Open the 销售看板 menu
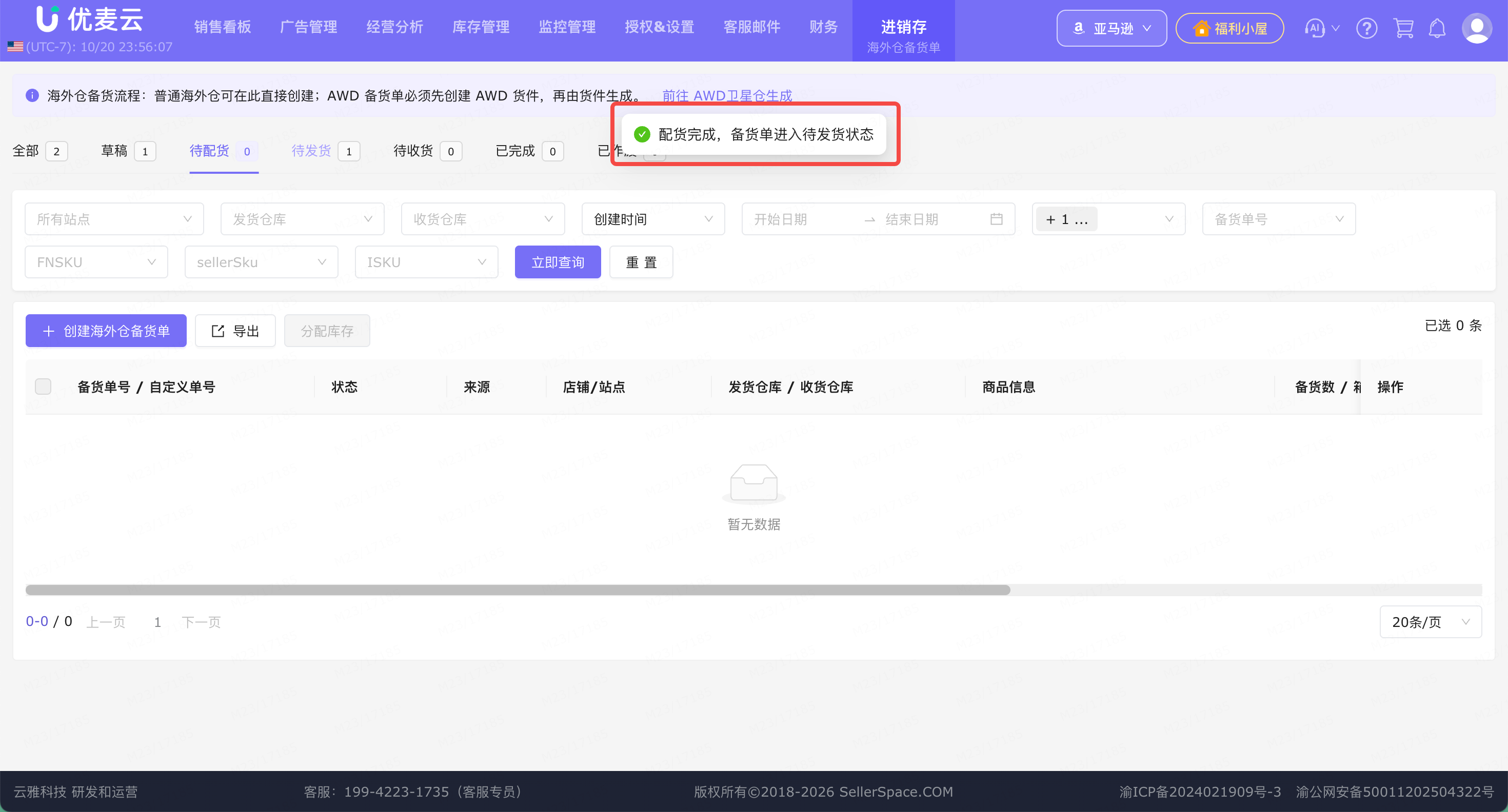The image size is (1508, 812). pos(223,27)
